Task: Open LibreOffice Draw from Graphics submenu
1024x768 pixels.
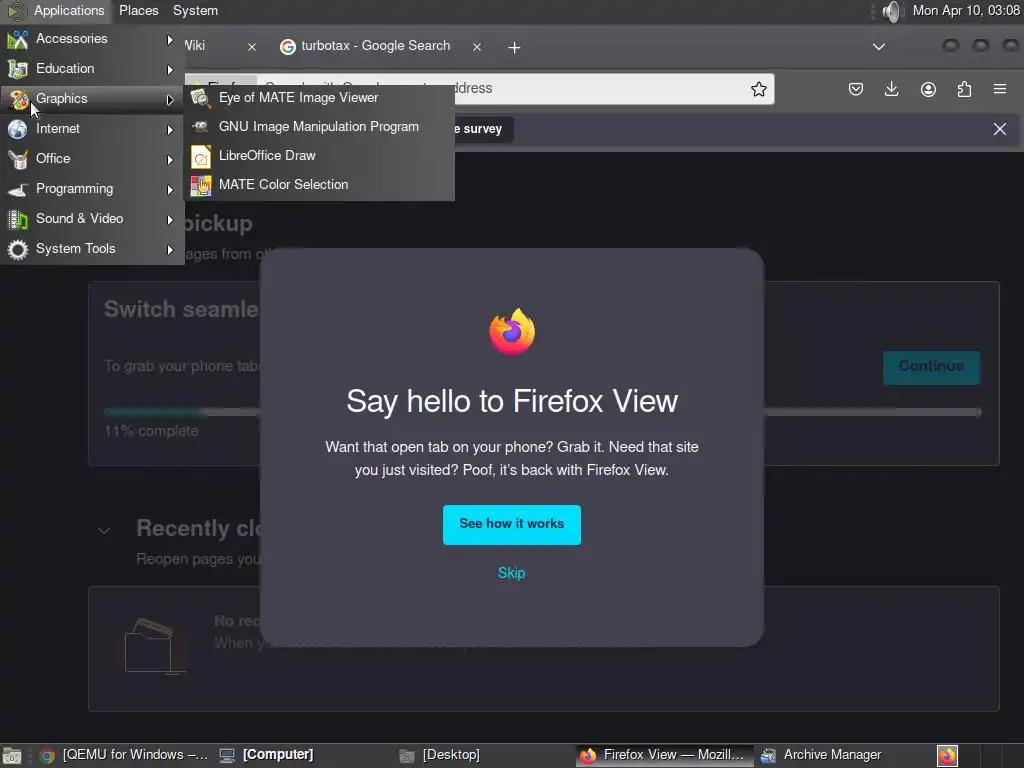Action: coord(319,155)
